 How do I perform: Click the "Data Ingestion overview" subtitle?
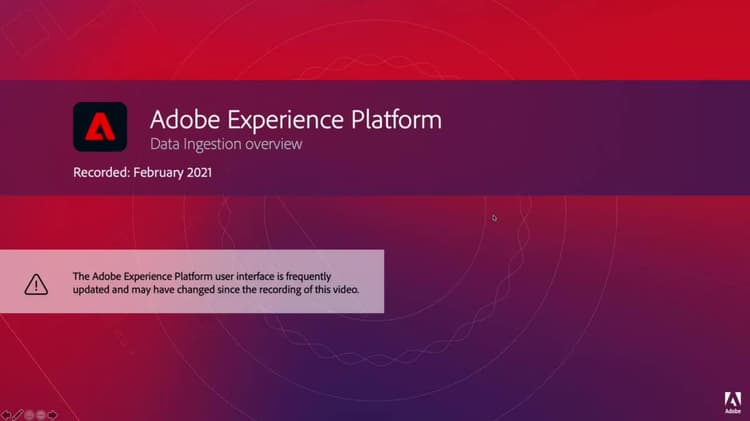226,144
